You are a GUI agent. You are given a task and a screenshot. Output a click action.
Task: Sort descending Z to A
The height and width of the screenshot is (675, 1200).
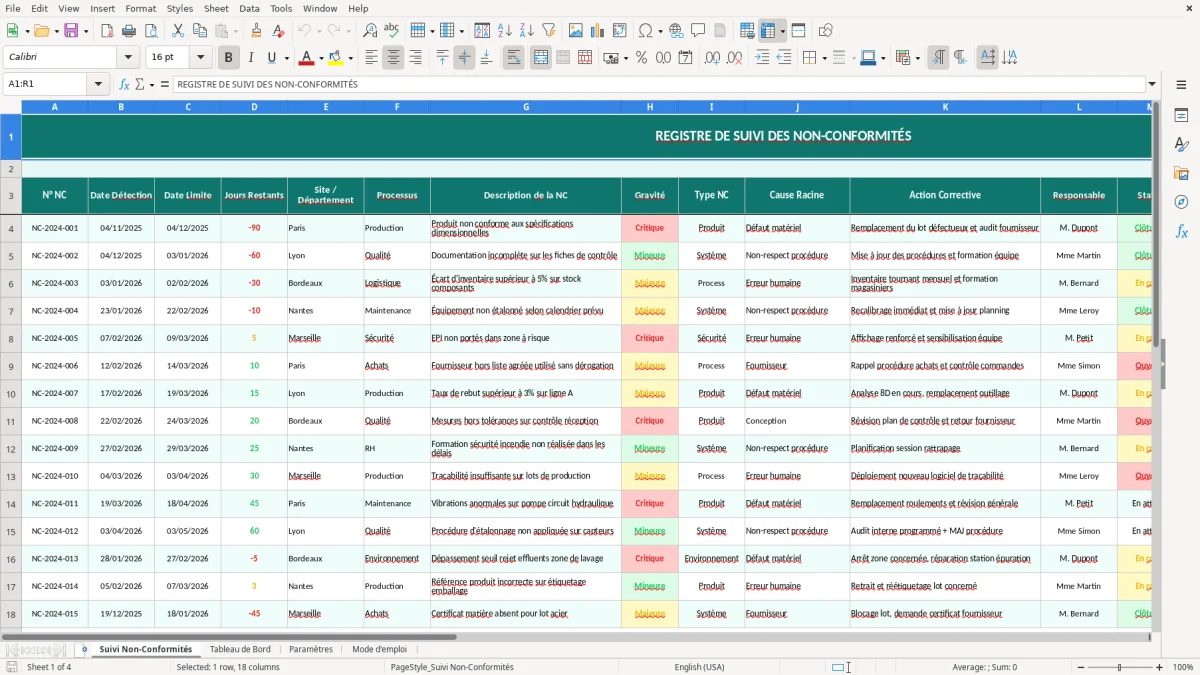pos(526,31)
